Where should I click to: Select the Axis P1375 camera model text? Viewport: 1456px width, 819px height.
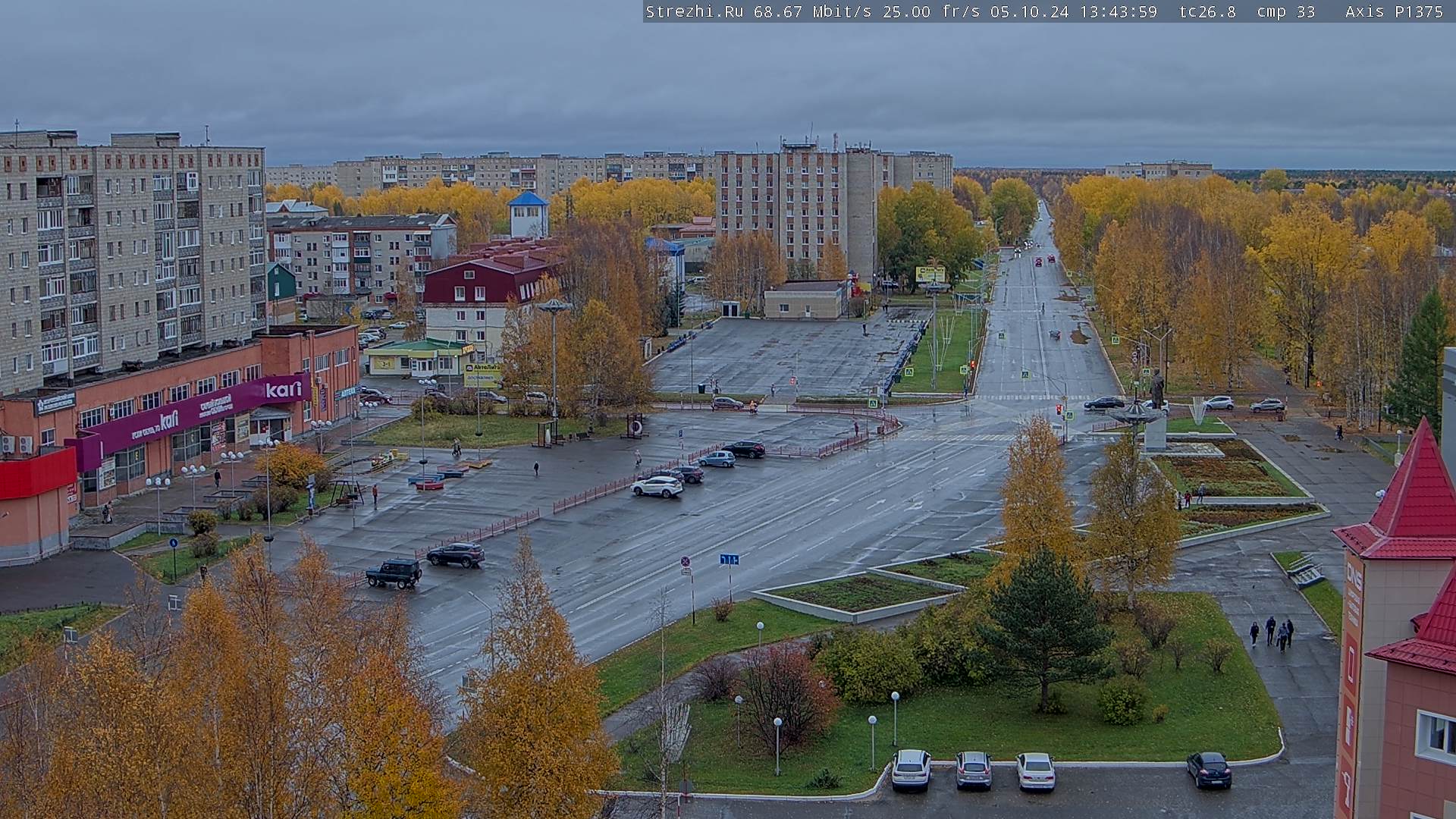click(1394, 11)
